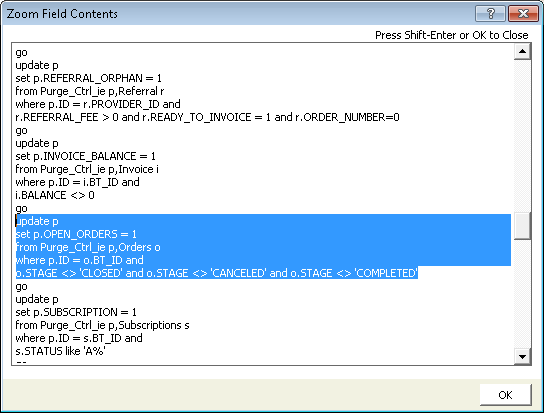
Task: Click the set p.SUBSCRIPTION = 1 line
Action: click(x=76, y=312)
